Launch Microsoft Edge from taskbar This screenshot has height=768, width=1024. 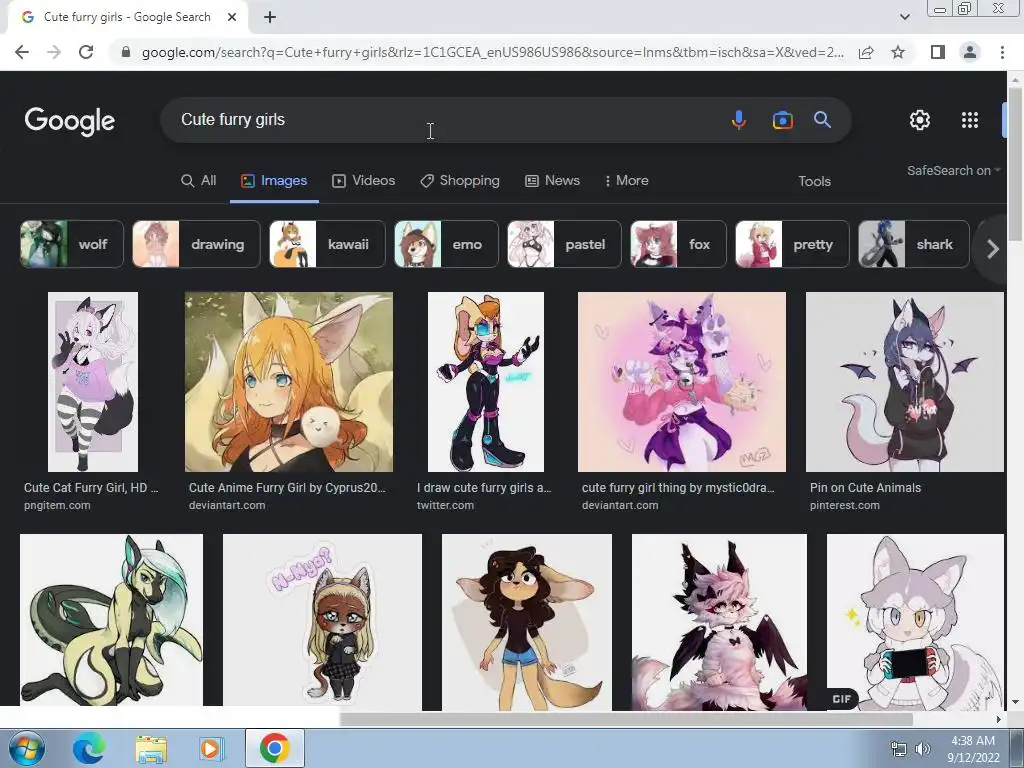point(89,748)
